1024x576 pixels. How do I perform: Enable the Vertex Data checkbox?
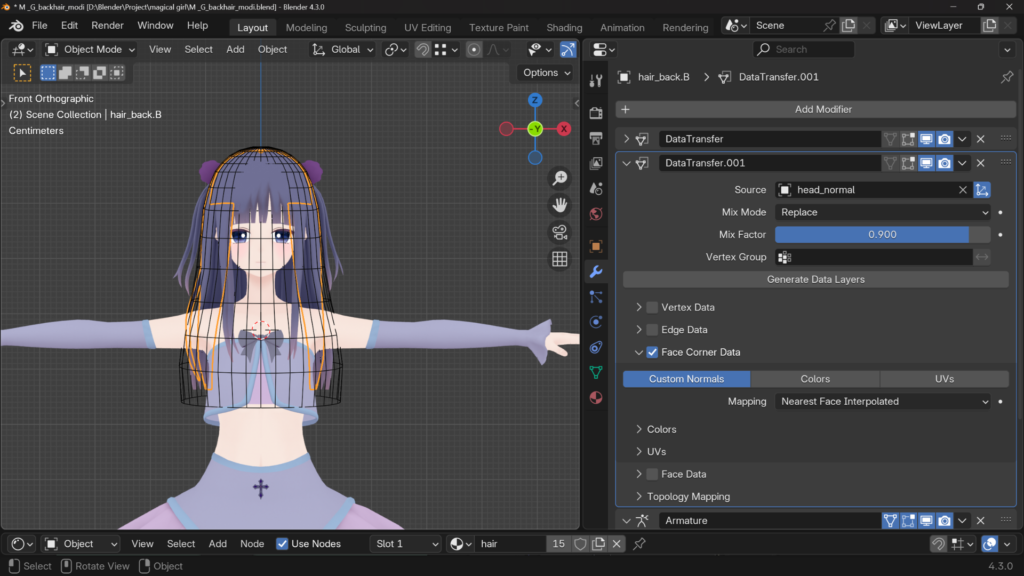652,307
